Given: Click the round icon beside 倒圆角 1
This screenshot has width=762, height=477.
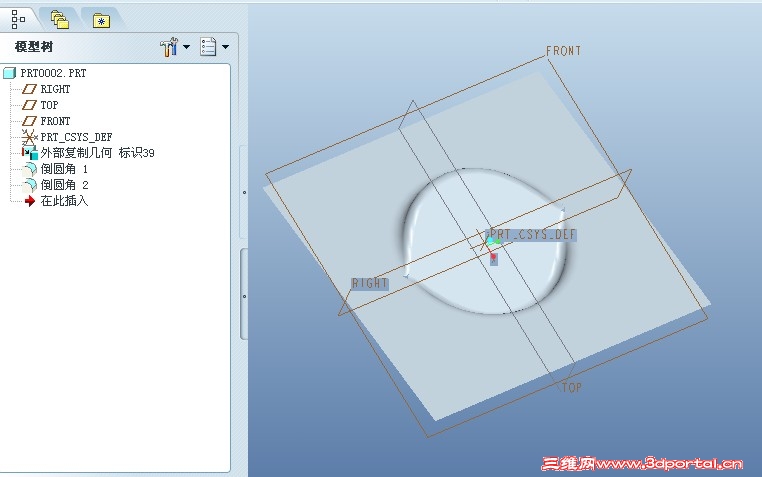Looking at the screenshot, I should pos(30,169).
